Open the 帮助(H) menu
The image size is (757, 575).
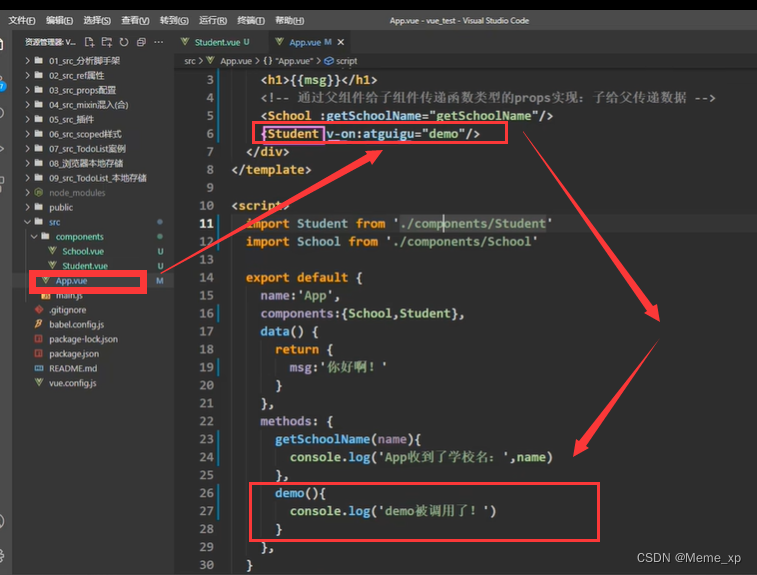pos(290,21)
